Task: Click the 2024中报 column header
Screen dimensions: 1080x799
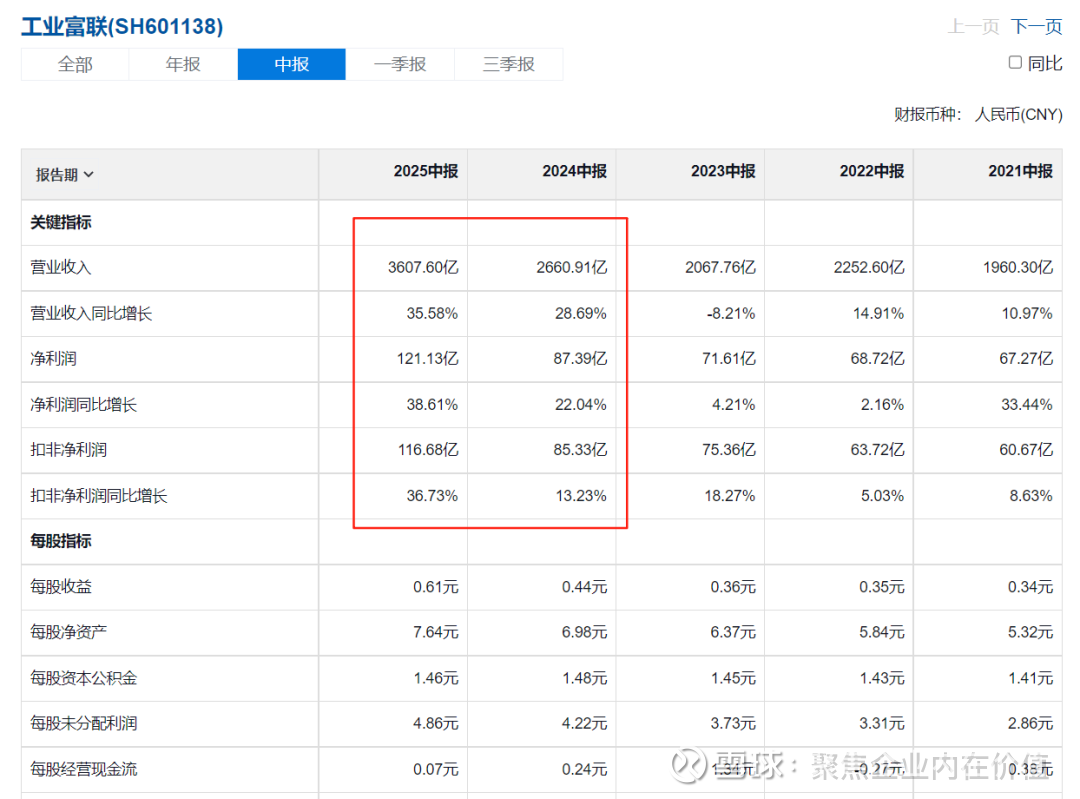Action: [574, 171]
